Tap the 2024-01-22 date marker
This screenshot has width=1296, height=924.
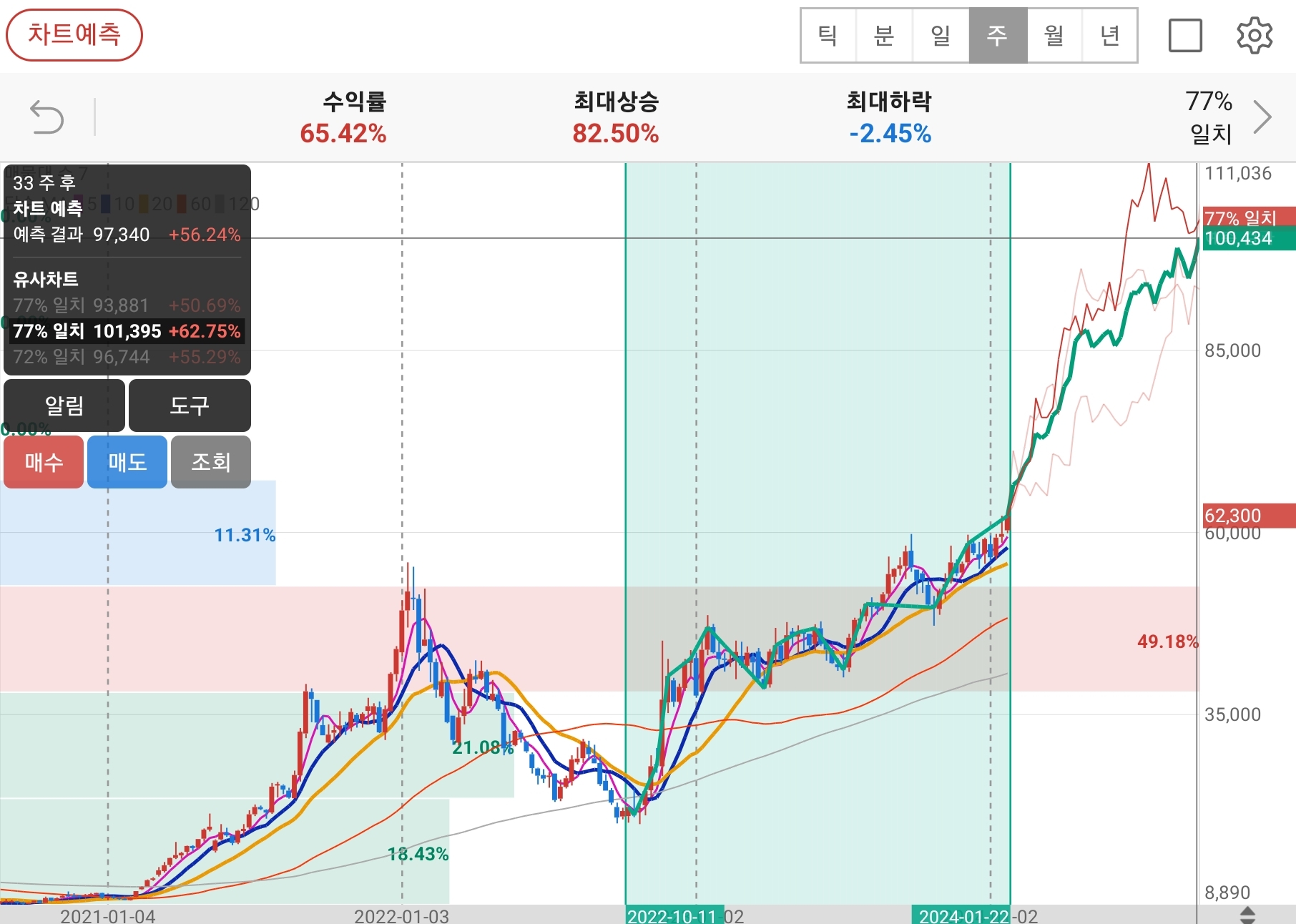961,915
